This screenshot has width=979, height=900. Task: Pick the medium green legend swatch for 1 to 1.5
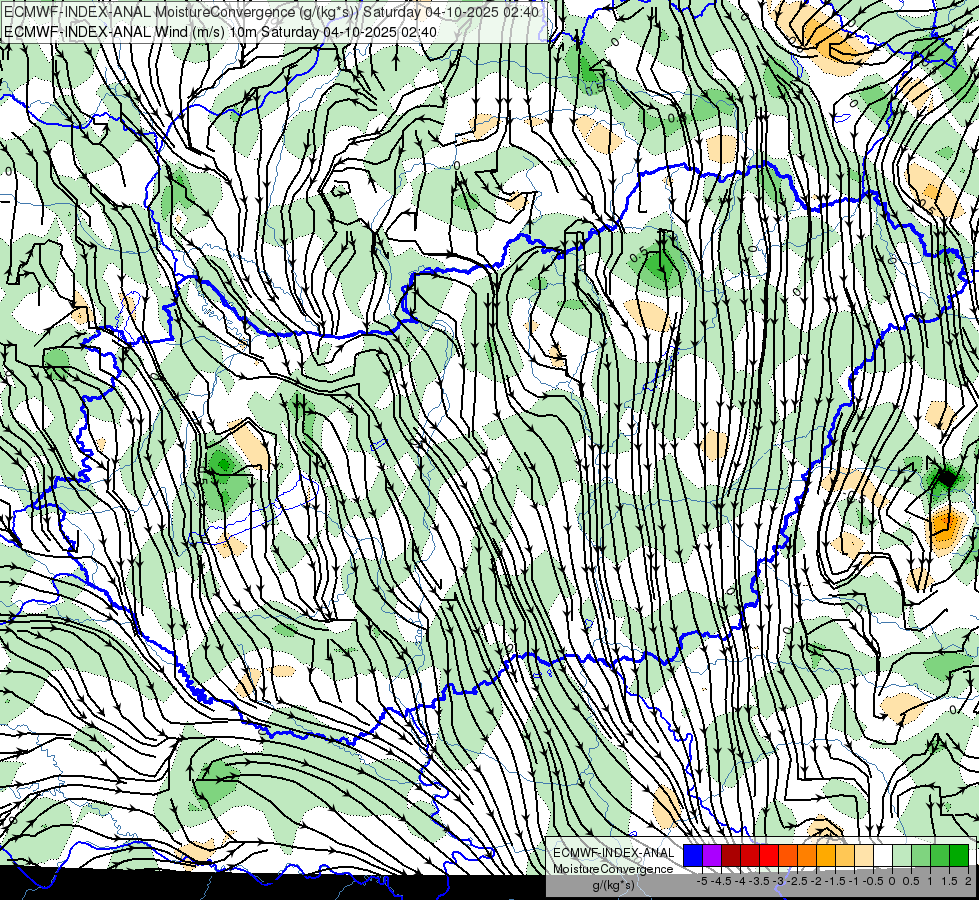pos(940,855)
